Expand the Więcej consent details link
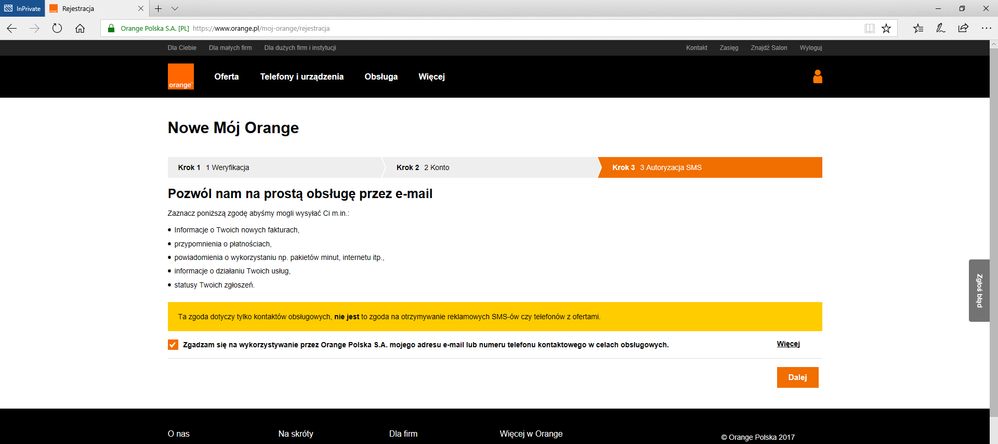 tap(789, 345)
